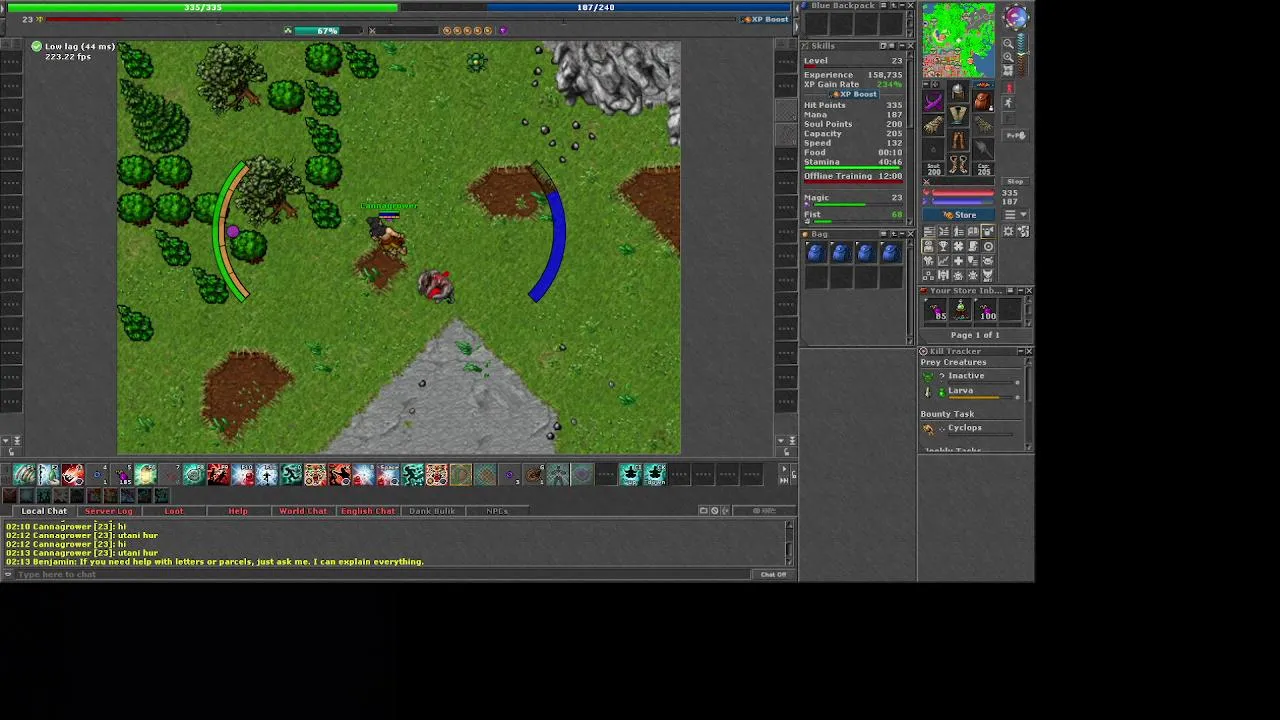Image resolution: width=1280 pixels, height=720 pixels.
Task: Use the first action bar spell icon
Action: pos(24,474)
